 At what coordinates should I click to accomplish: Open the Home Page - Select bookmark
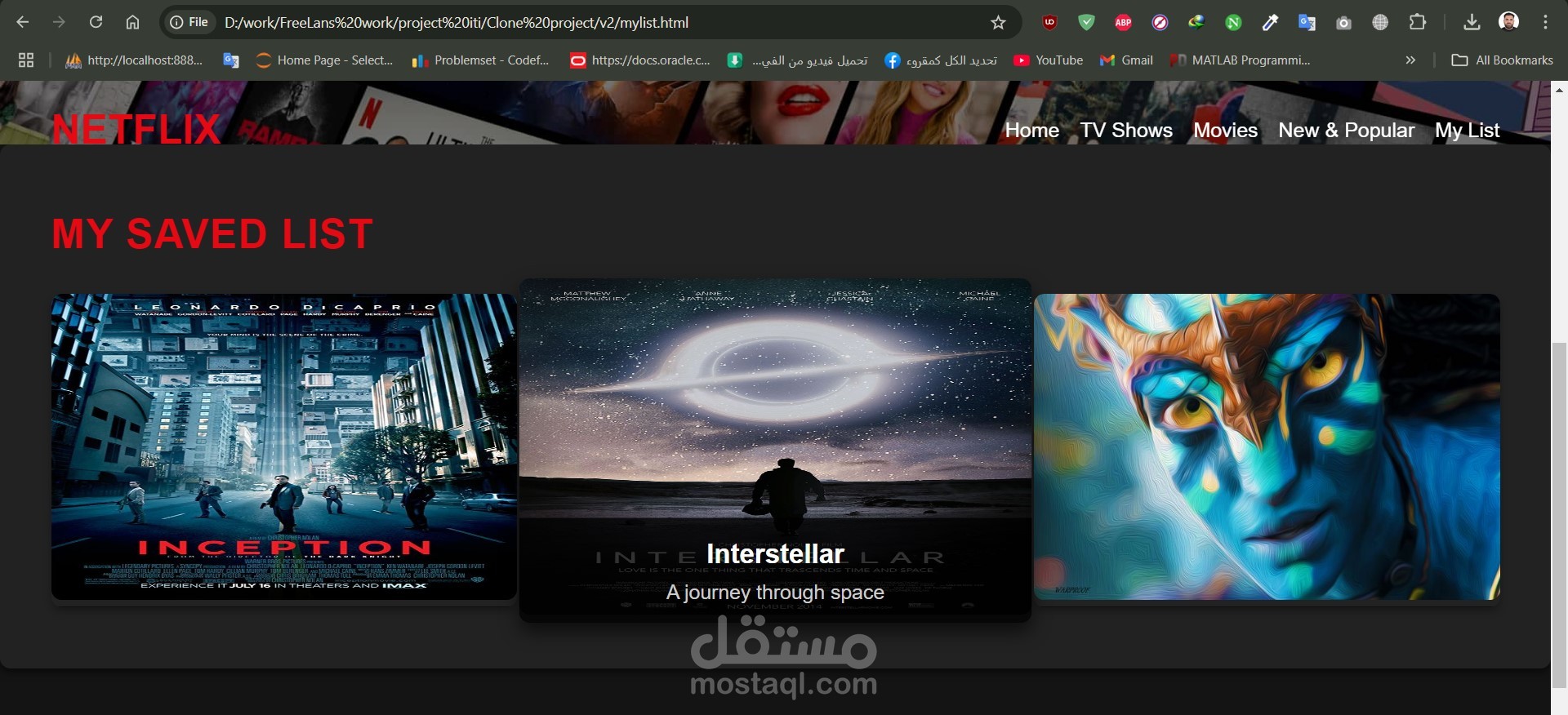pos(324,60)
